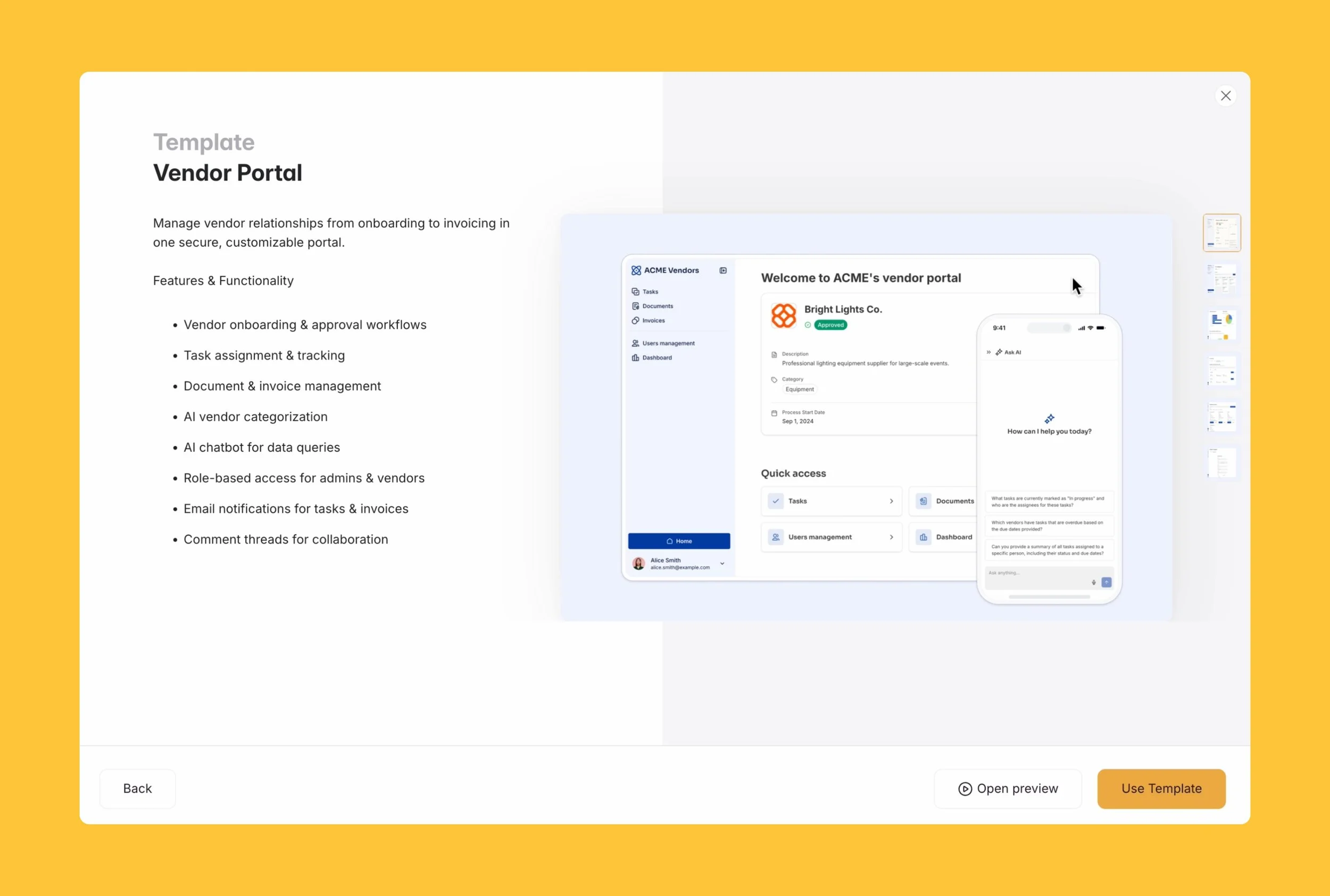Image resolution: width=1330 pixels, height=896 pixels.
Task: Select the first preview thumbnail
Action: (1221, 233)
